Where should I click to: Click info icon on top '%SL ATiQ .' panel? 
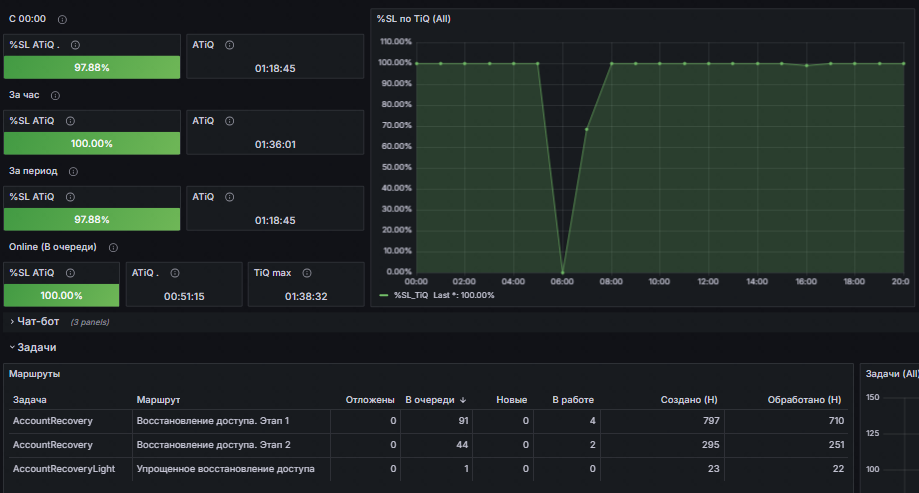coord(76,45)
